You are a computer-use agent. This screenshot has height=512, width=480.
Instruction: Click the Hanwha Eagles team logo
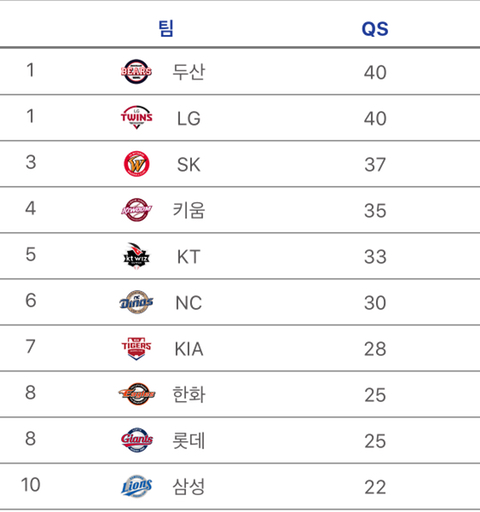click(136, 394)
